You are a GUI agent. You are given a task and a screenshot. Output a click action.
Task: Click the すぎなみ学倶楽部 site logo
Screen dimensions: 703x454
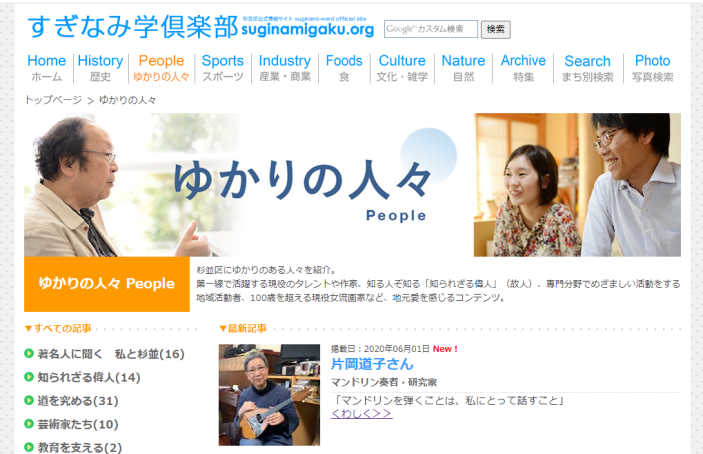click(x=200, y=27)
